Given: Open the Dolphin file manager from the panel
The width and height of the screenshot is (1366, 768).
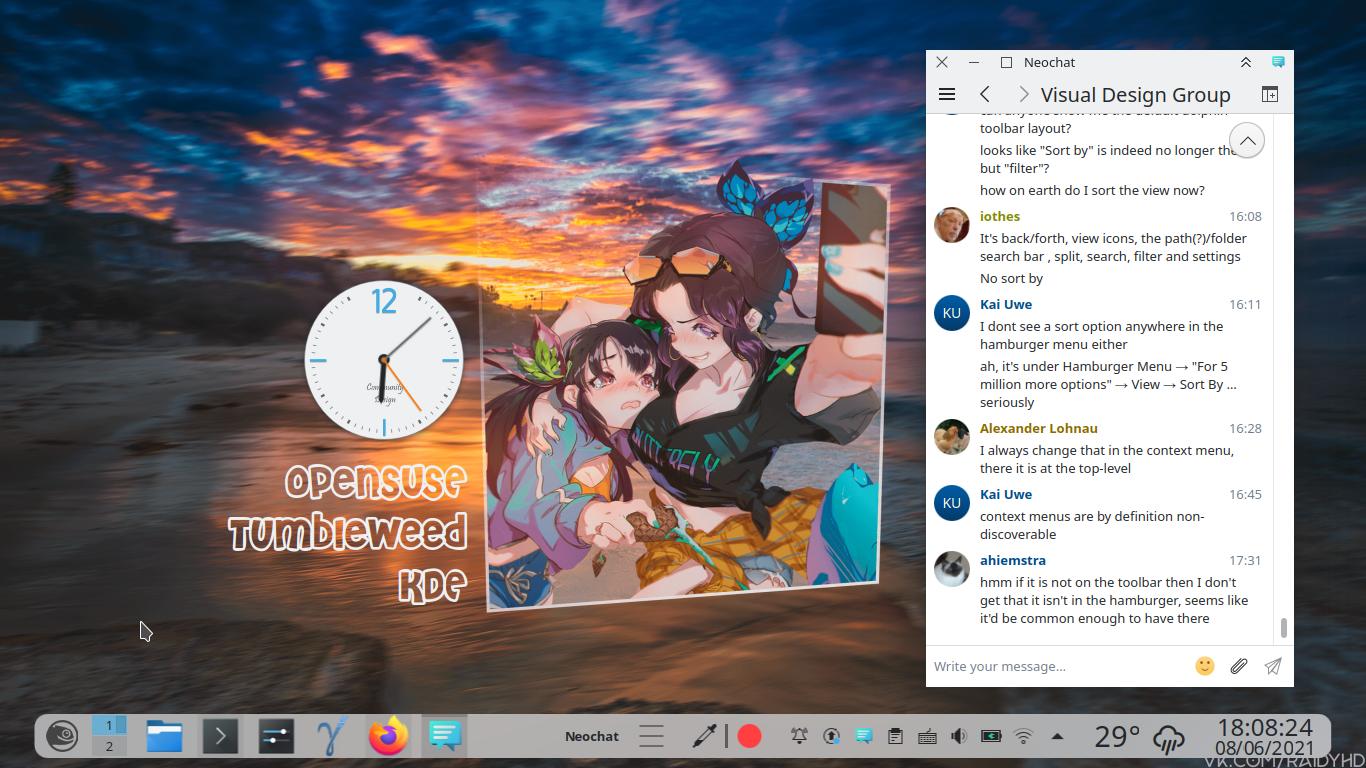Looking at the screenshot, I should tap(164, 736).
